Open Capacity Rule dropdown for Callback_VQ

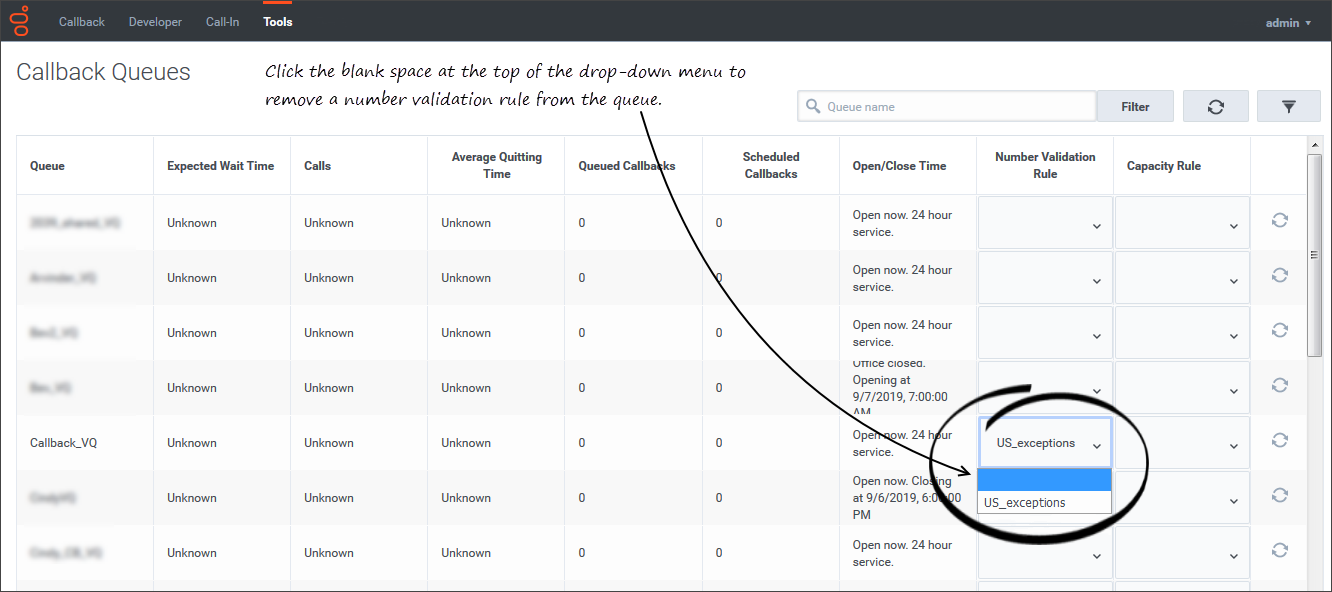click(x=1182, y=443)
